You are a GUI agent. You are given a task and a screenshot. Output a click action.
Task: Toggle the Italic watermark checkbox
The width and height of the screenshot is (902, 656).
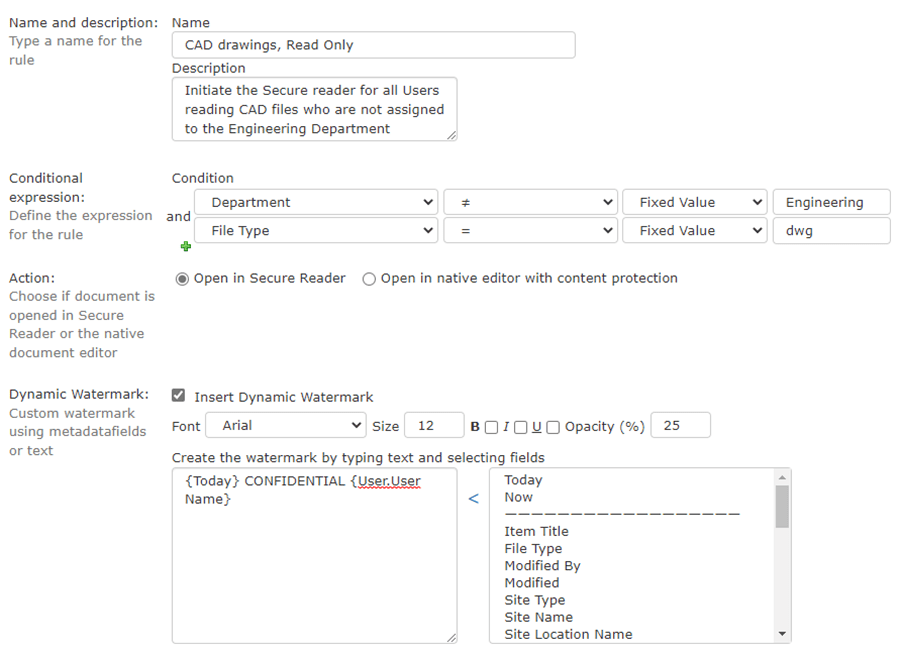[x=520, y=427]
